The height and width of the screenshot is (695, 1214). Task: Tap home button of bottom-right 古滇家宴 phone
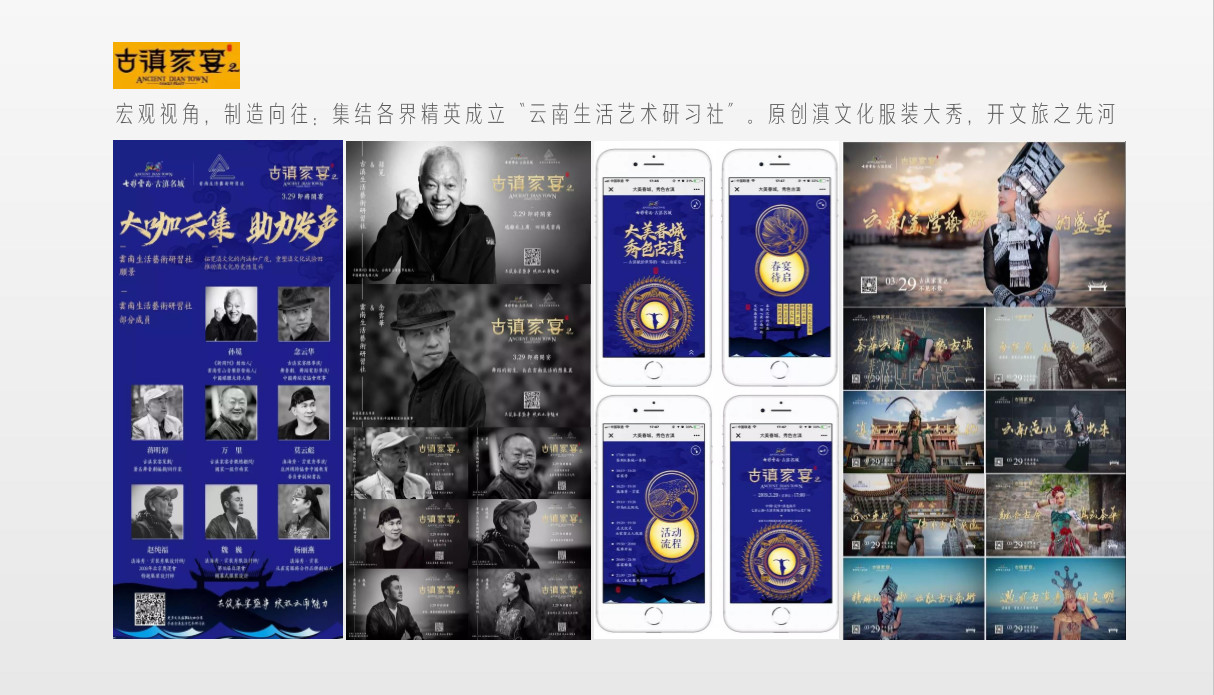pos(780,618)
